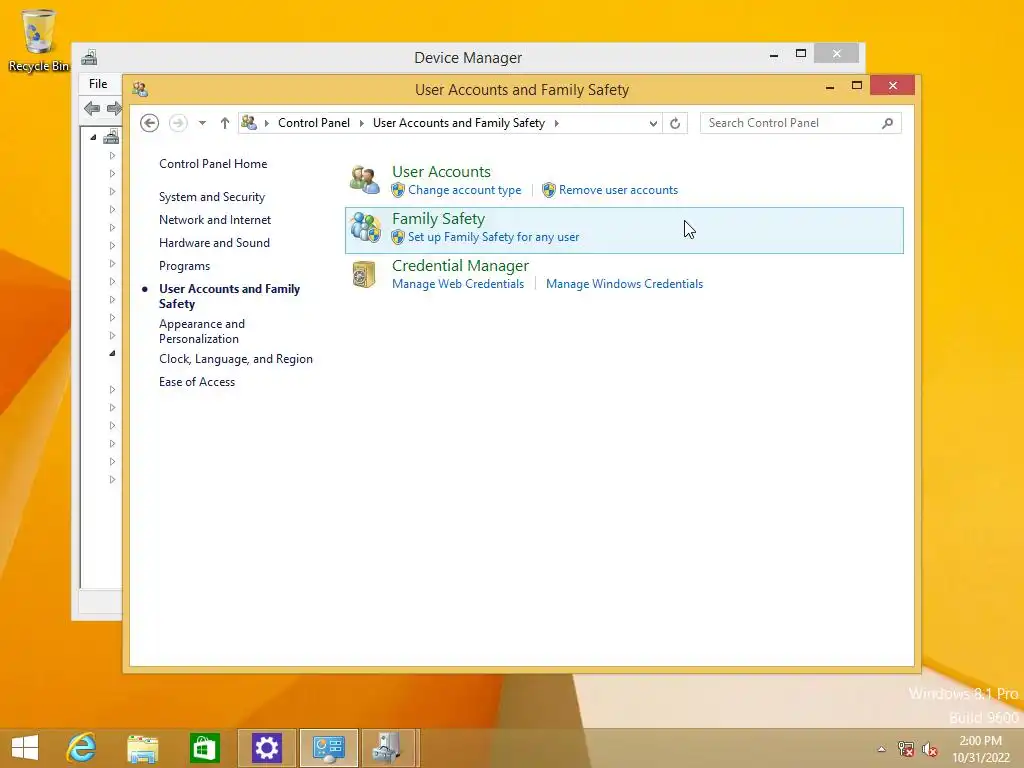Open PC Settings gear on the taskbar
Screen dimensions: 1024x768
[x=266, y=748]
